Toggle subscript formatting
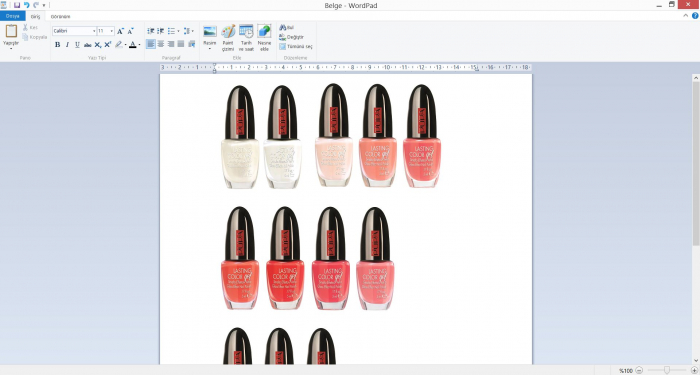The image size is (700, 375). point(97,45)
